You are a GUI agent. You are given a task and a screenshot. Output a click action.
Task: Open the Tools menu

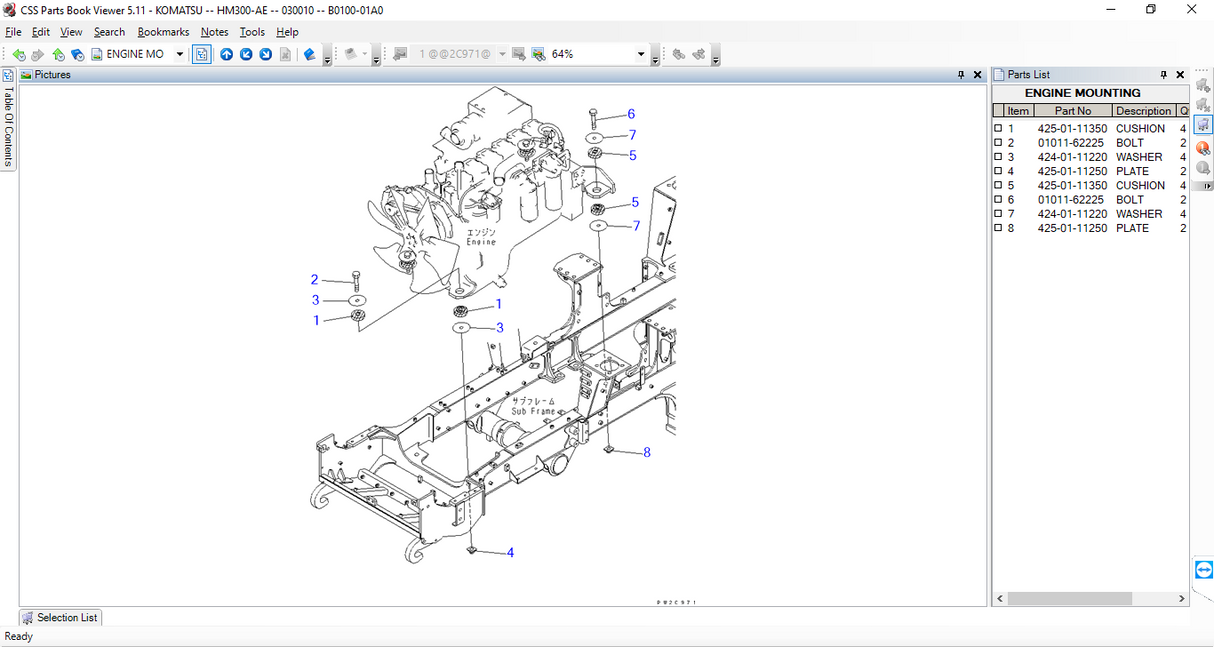(x=252, y=32)
